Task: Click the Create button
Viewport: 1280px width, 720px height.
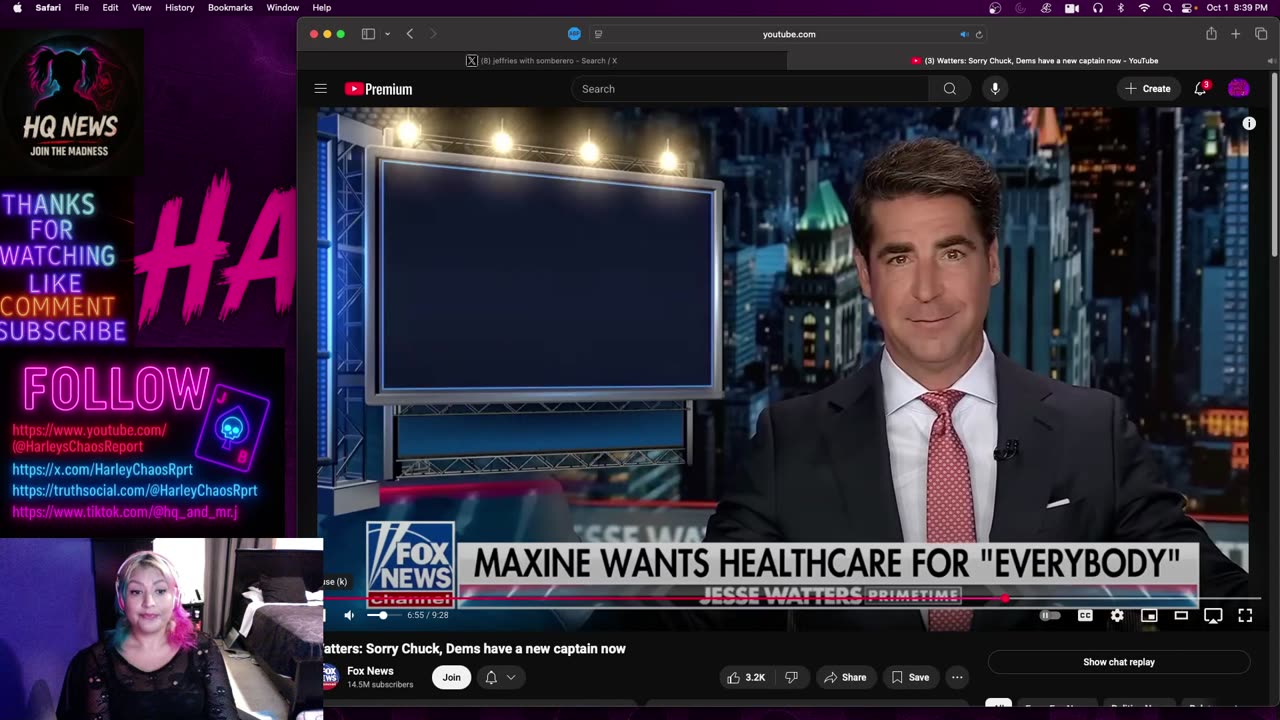Action: [x=1147, y=89]
